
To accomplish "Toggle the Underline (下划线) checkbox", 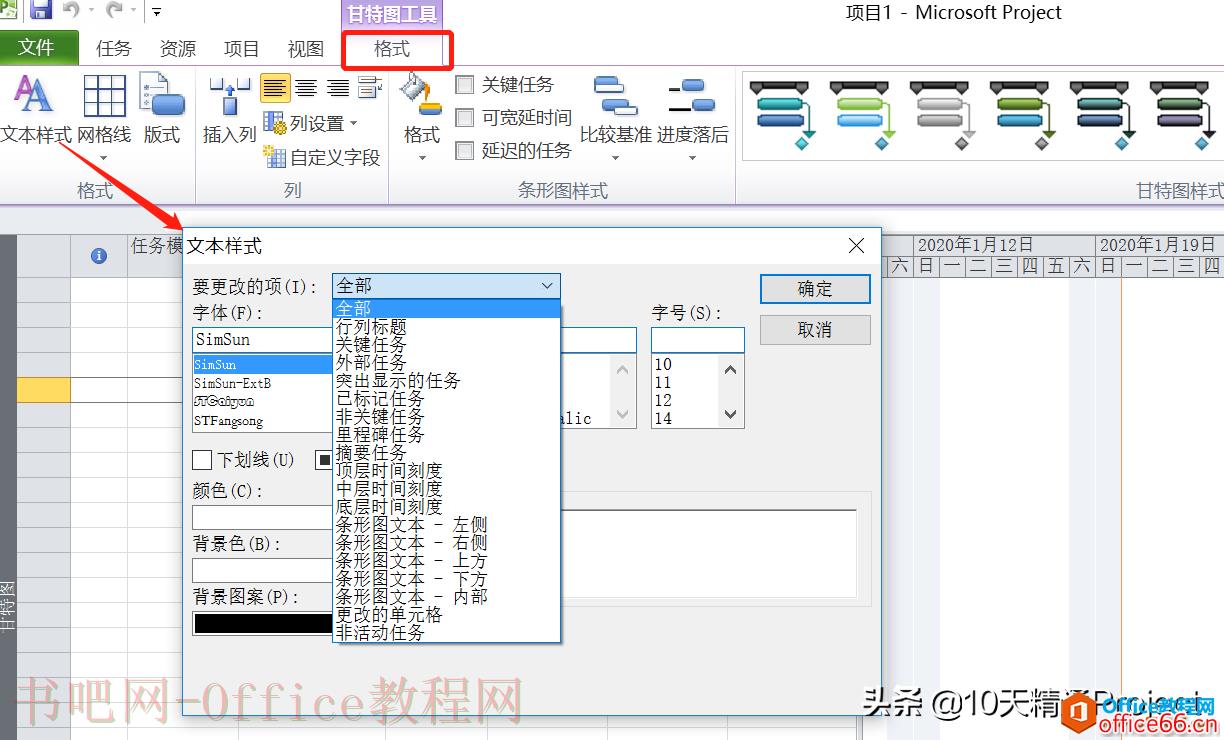I will click(x=202, y=460).
